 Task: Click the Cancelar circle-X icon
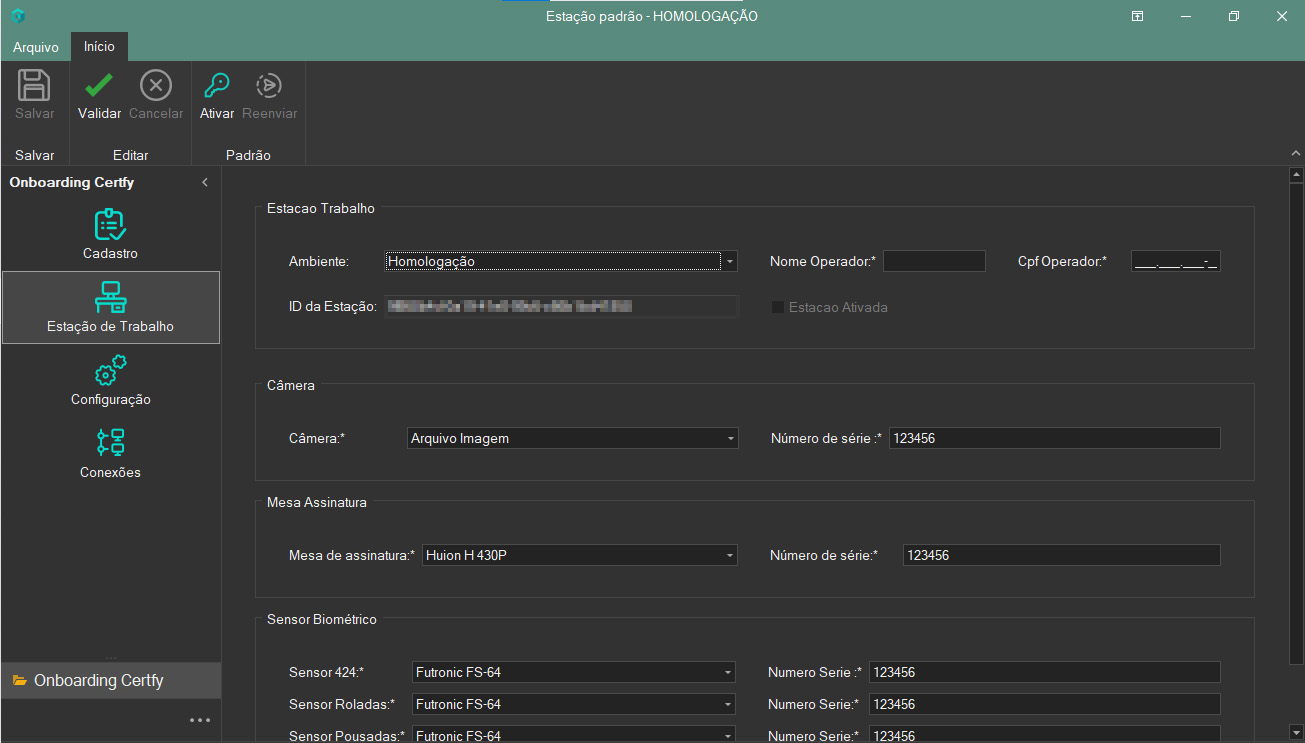point(155,86)
